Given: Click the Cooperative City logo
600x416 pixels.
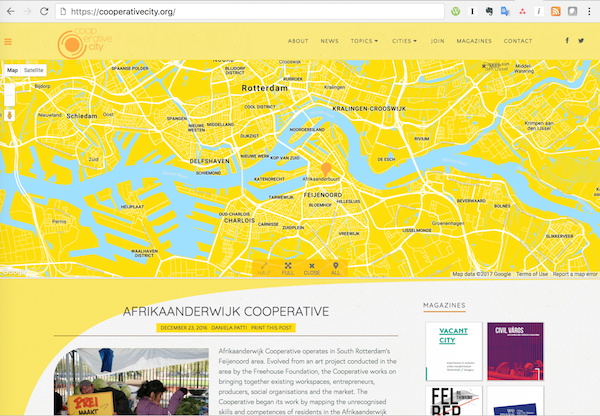Looking at the screenshot, I should pyautogui.click(x=85, y=43).
